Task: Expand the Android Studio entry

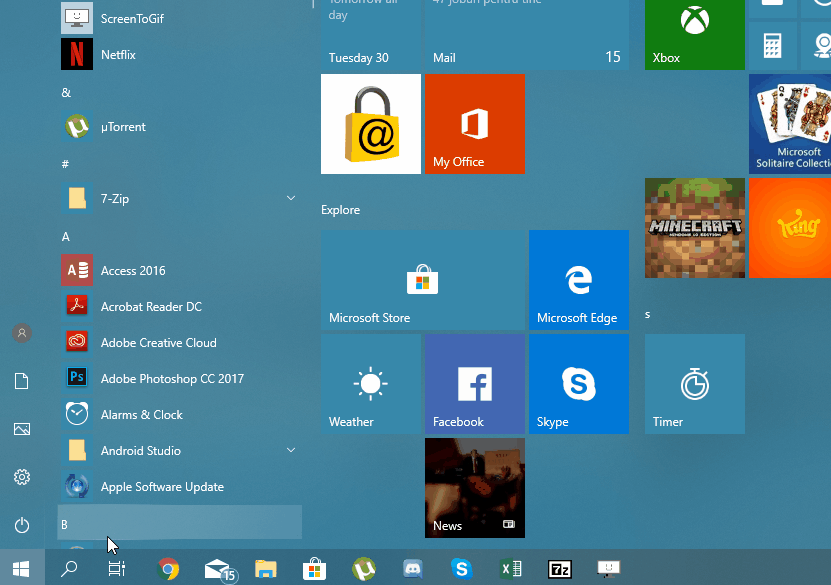Action: [x=291, y=450]
